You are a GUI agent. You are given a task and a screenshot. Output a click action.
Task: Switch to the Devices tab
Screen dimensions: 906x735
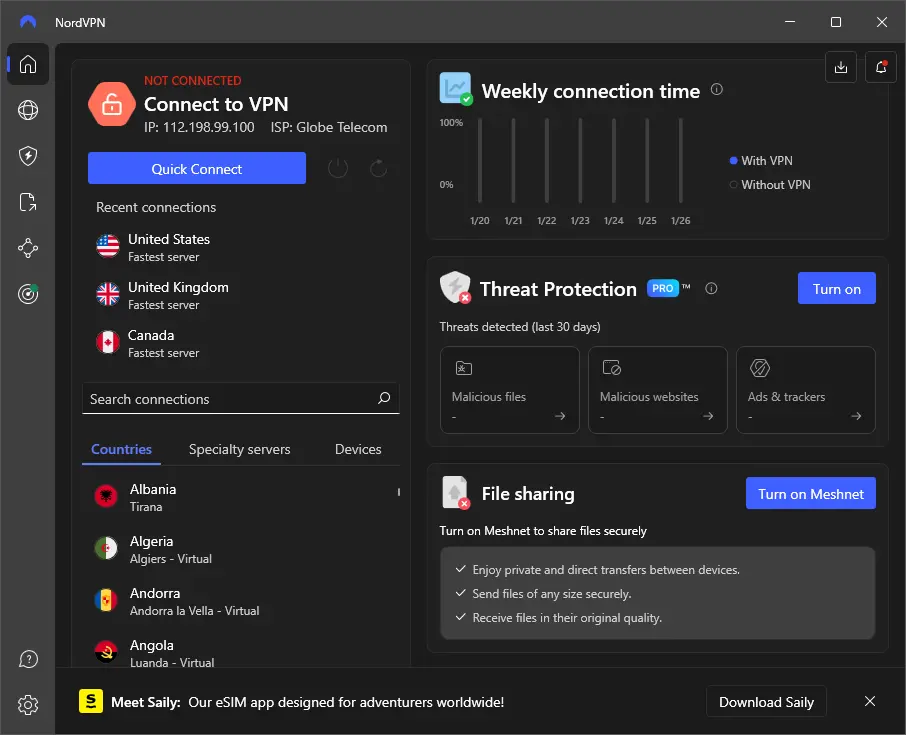(x=358, y=450)
